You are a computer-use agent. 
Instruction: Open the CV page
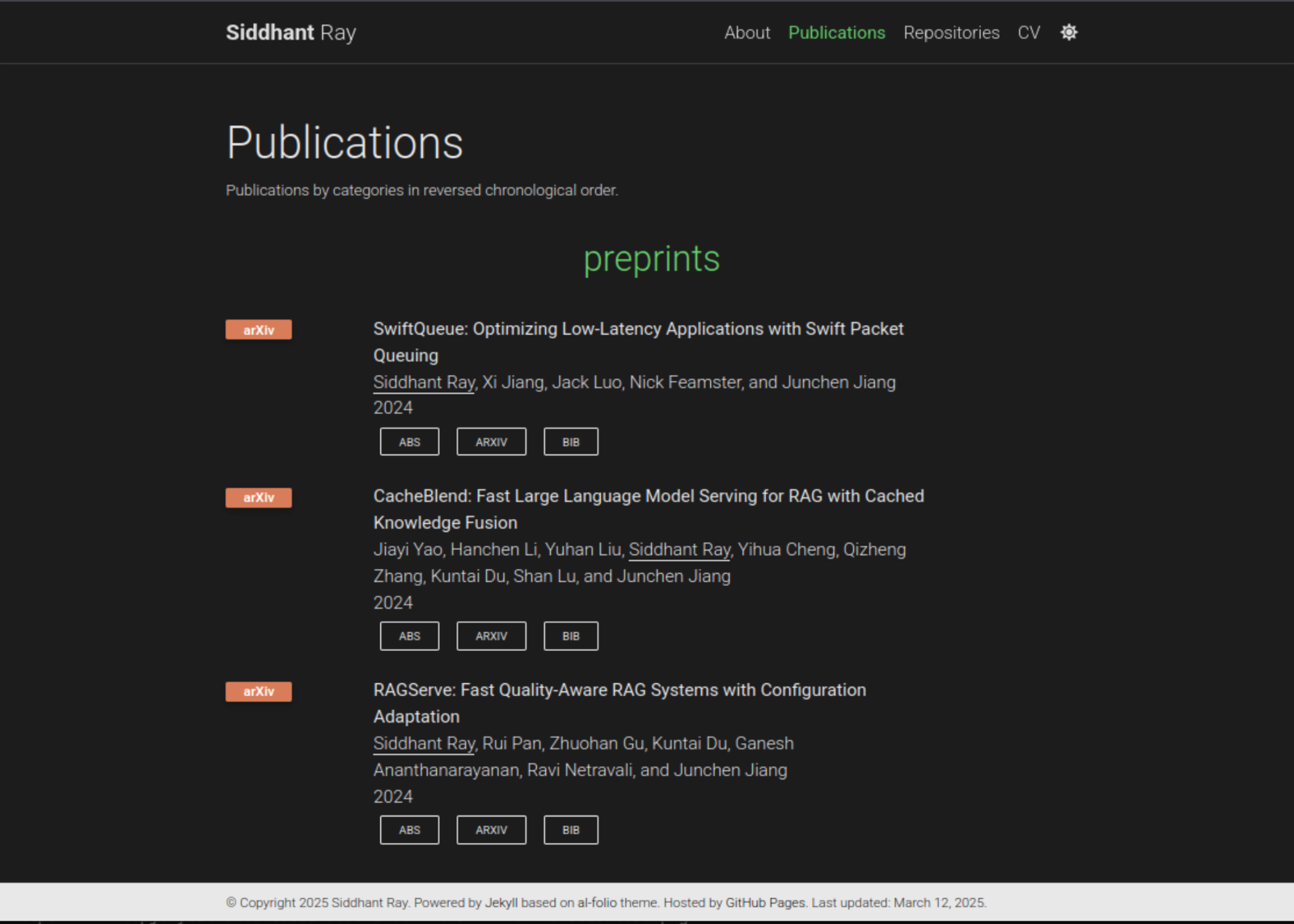coord(1028,32)
